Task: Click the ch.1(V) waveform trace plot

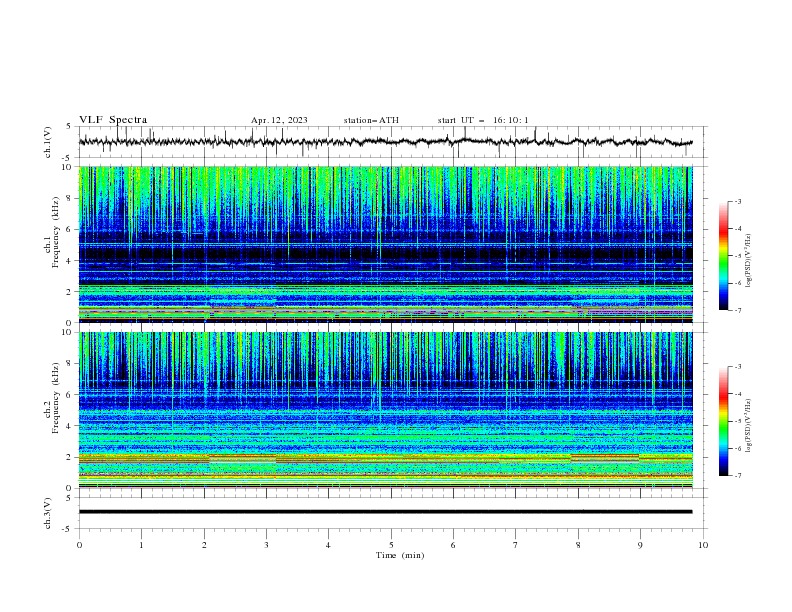Action: point(385,142)
